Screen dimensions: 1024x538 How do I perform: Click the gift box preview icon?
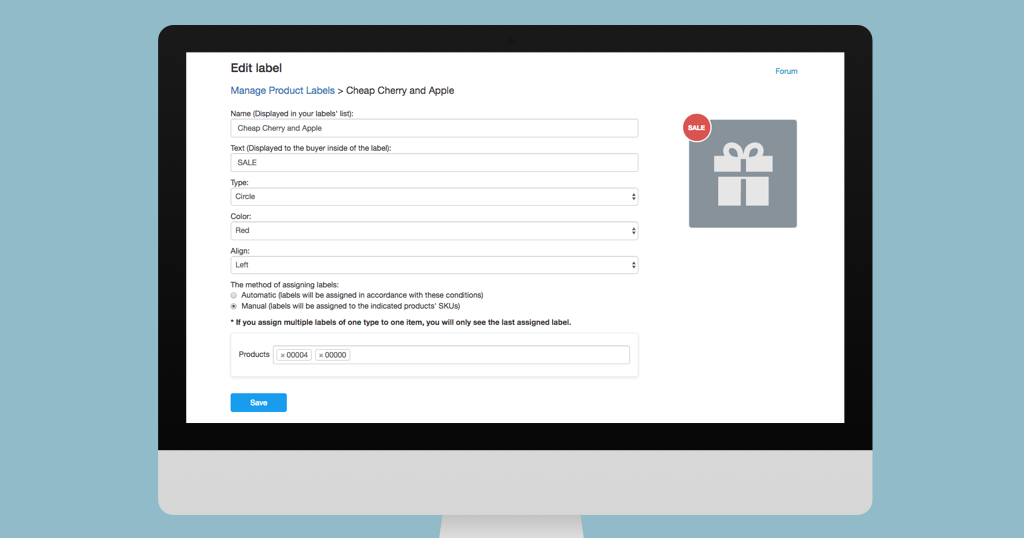(x=743, y=176)
